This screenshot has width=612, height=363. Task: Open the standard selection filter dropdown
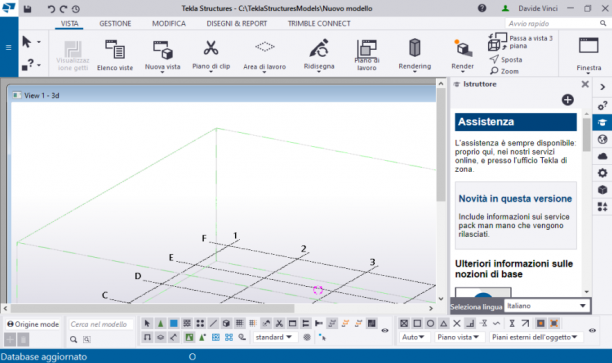[275, 337]
